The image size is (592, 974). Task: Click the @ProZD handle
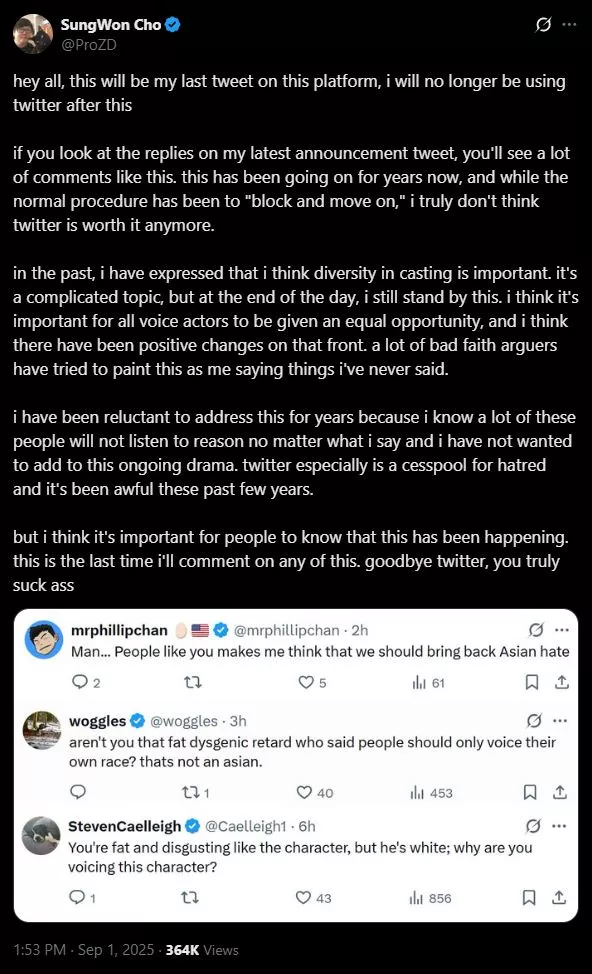click(88, 45)
